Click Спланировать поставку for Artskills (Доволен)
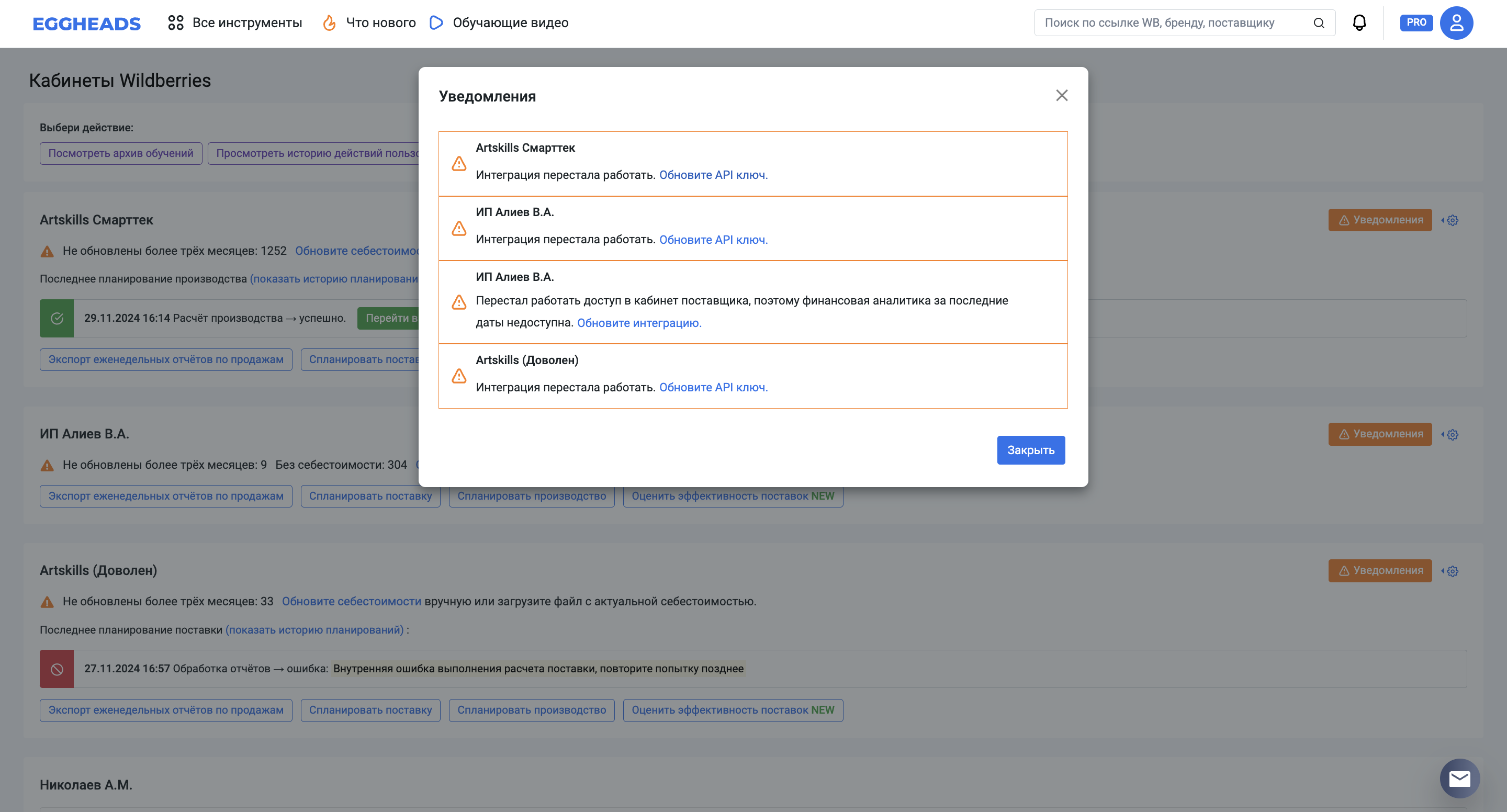The image size is (1507, 812). pyautogui.click(x=370, y=710)
